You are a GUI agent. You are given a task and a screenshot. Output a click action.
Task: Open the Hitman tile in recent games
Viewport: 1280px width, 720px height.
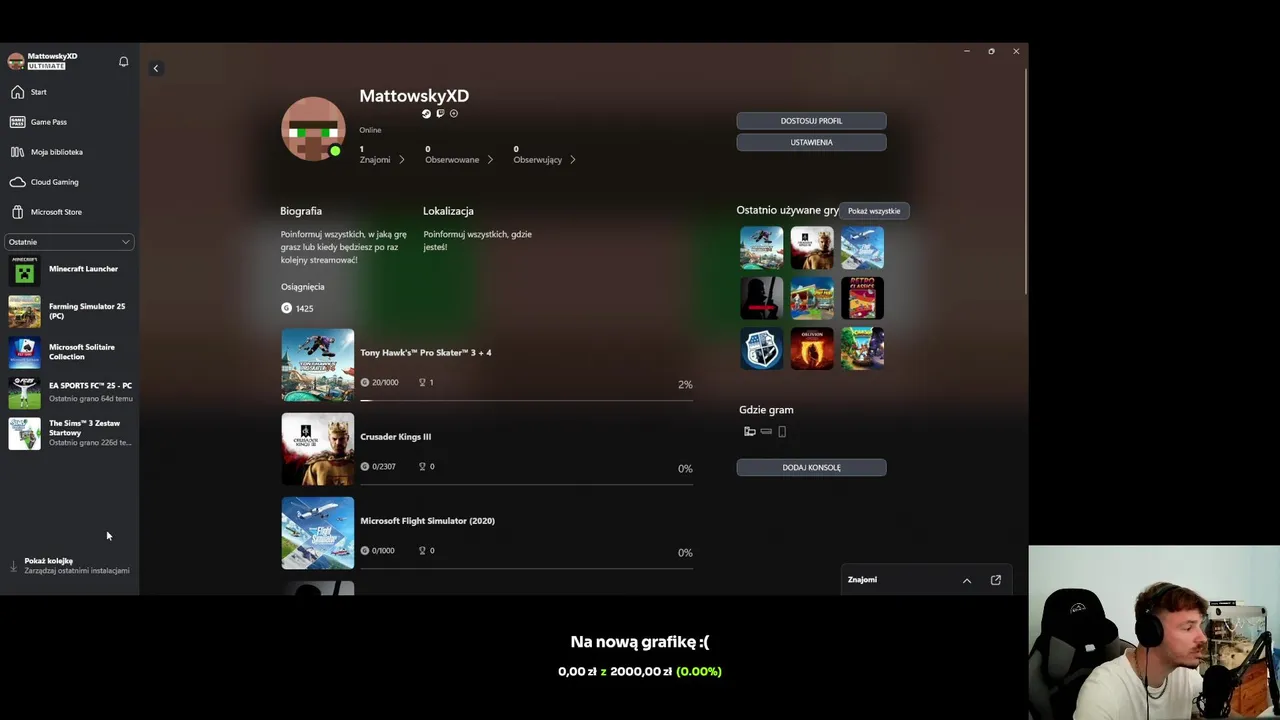(762, 298)
